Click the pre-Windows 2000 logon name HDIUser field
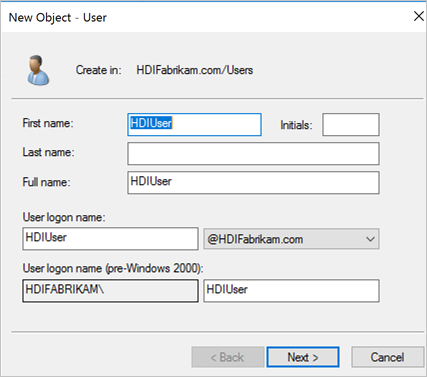Image resolution: width=427 pixels, height=377 pixels. tap(291, 291)
